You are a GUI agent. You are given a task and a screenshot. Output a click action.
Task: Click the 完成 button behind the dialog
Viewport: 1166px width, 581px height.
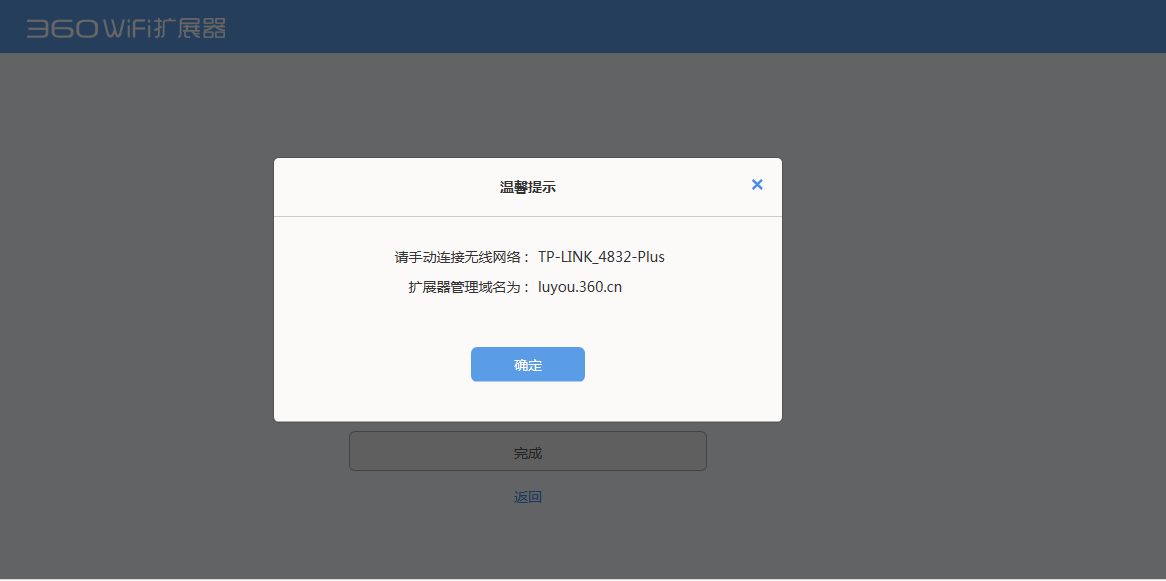(x=527, y=452)
